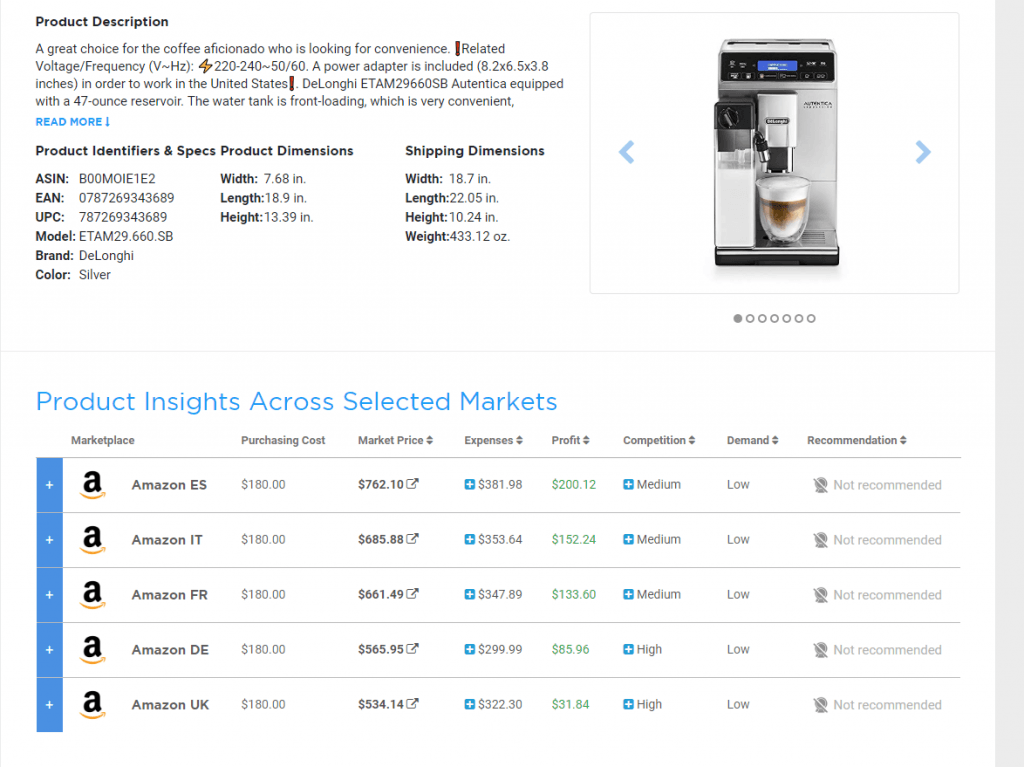The image size is (1024, 767).
Task: Sort table by Recommendation
Action: coord(856,440)
